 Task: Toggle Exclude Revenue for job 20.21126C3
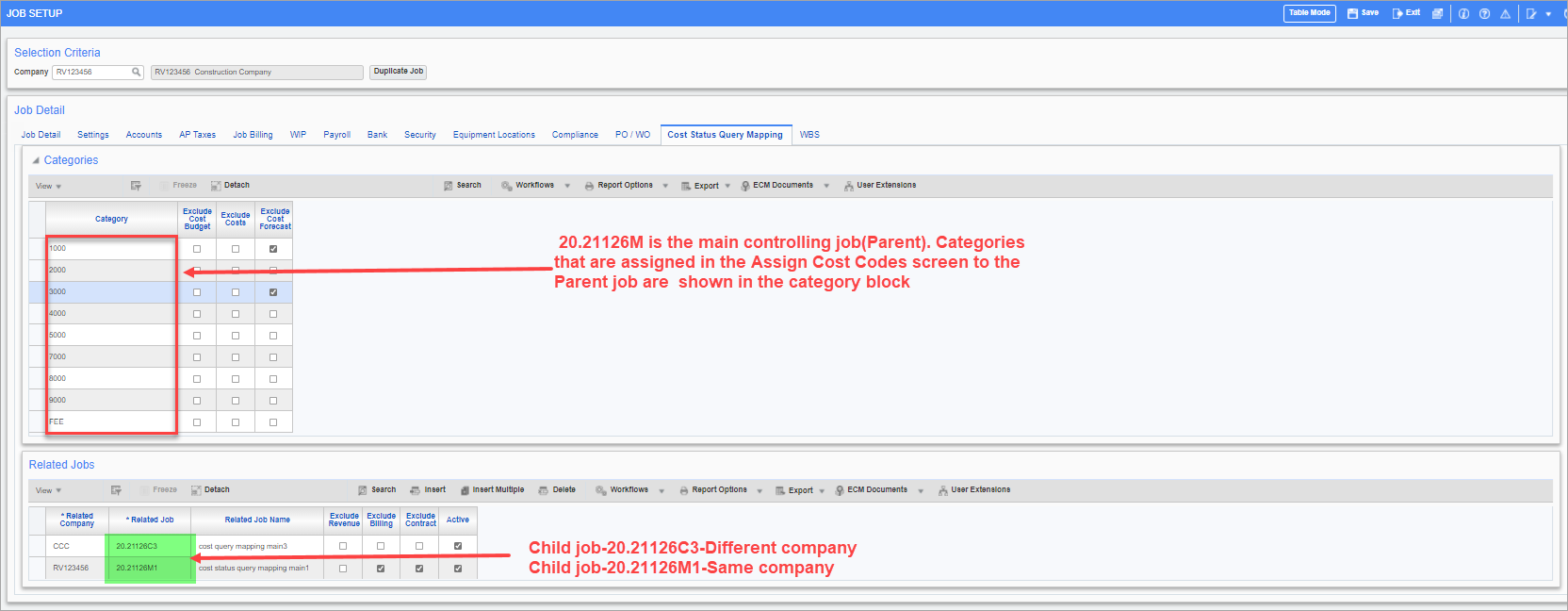[x=343, y=546]
